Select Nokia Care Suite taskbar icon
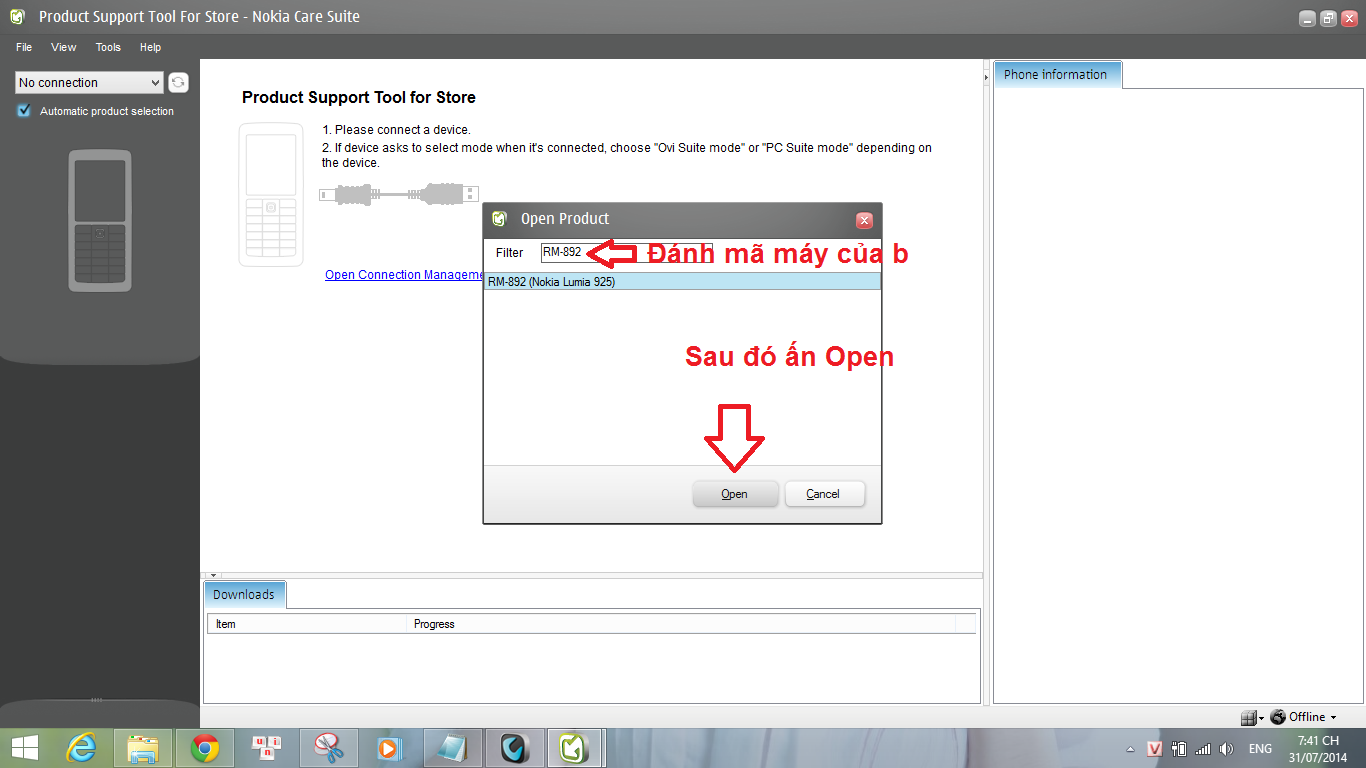The height and width of the screenshot is (768, 1366). coord(575,747)
